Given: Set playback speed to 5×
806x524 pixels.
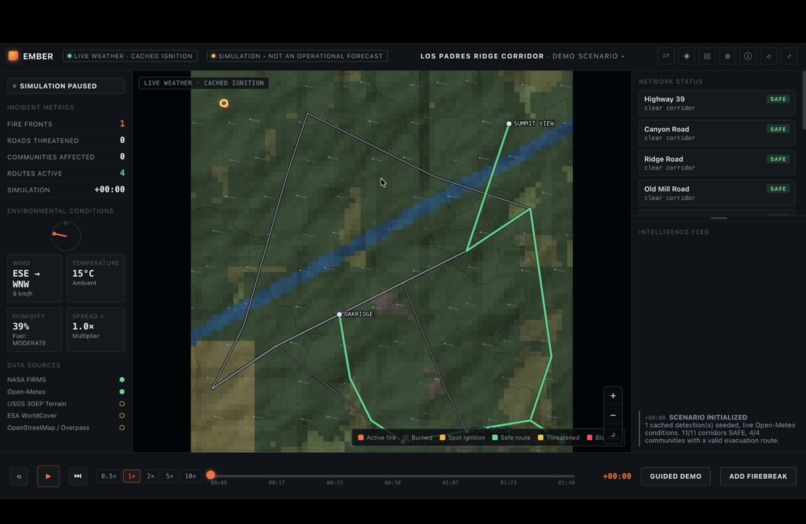Looking at the screenshot, I should pyautogui.click(x=170, y=476).
